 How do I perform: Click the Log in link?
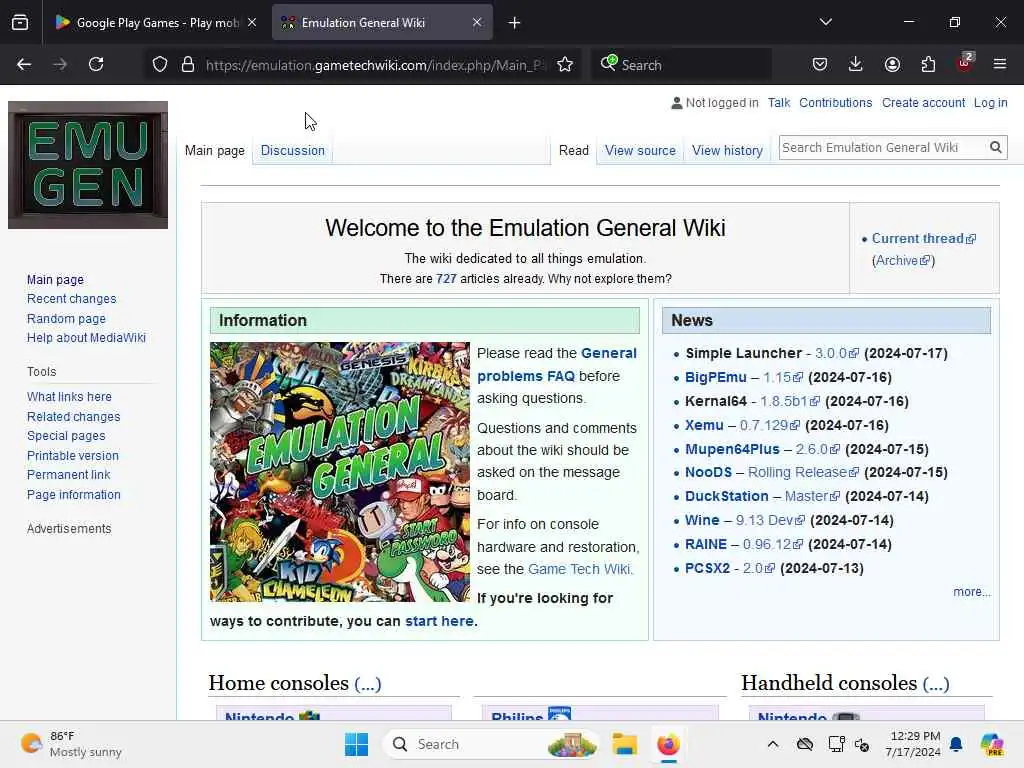pyautogui.click(x=990, y=103)
